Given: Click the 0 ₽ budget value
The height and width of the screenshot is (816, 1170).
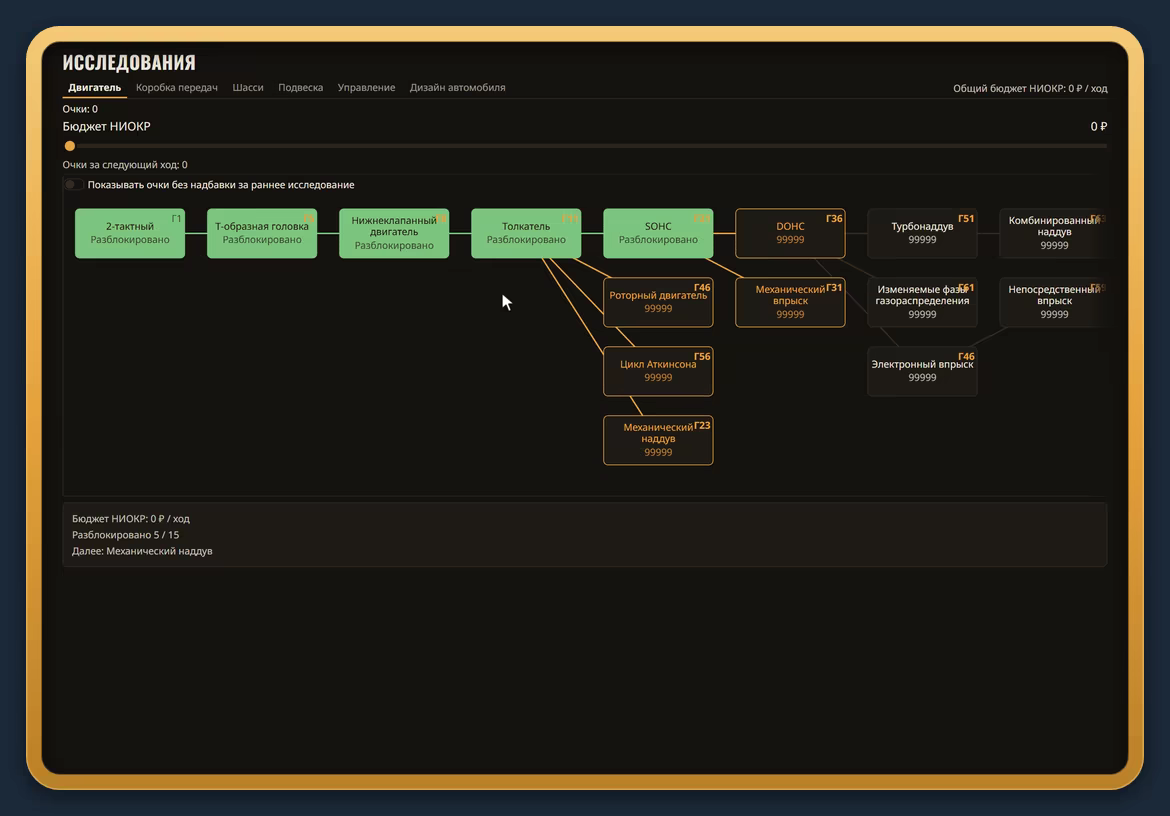Looking at the screenshot, I should click(x=1098, y=127).
